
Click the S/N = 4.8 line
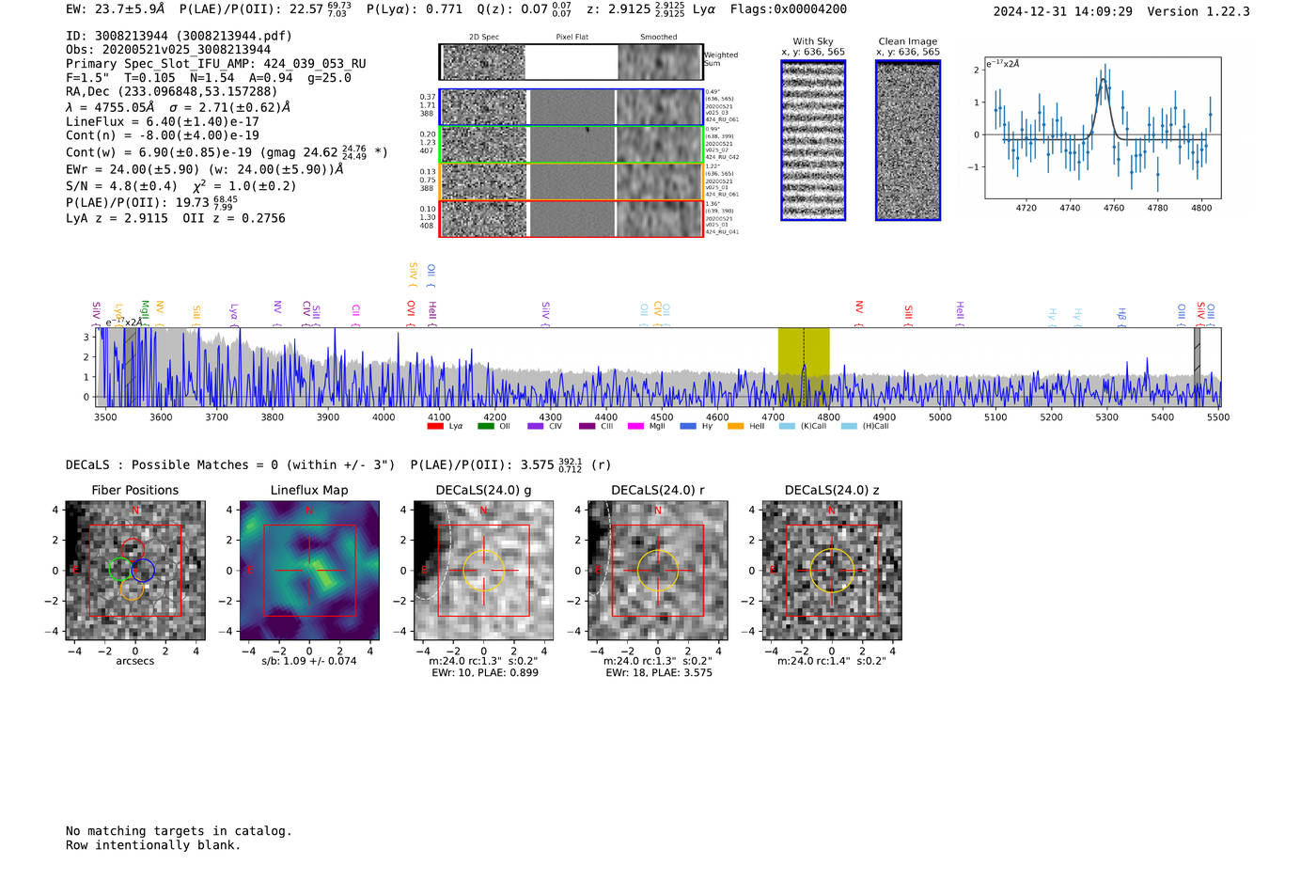click(x=180, y=186)
